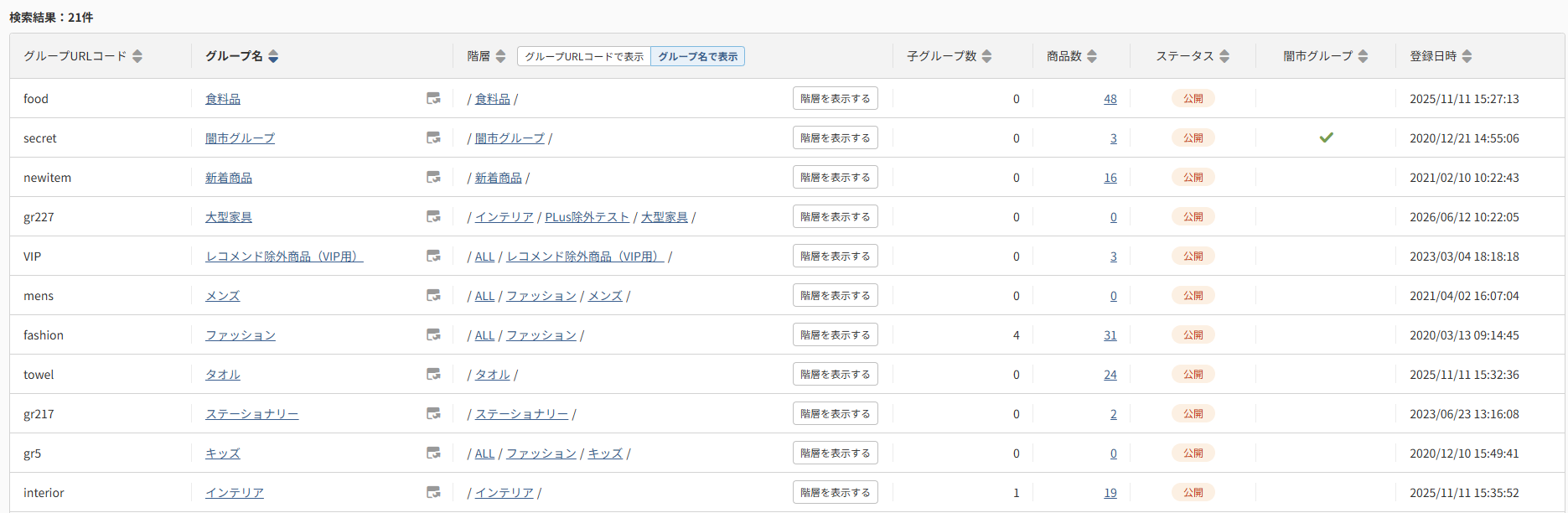Sort by 階層 column arrows
1568x513 pixels.
point(500,56)
